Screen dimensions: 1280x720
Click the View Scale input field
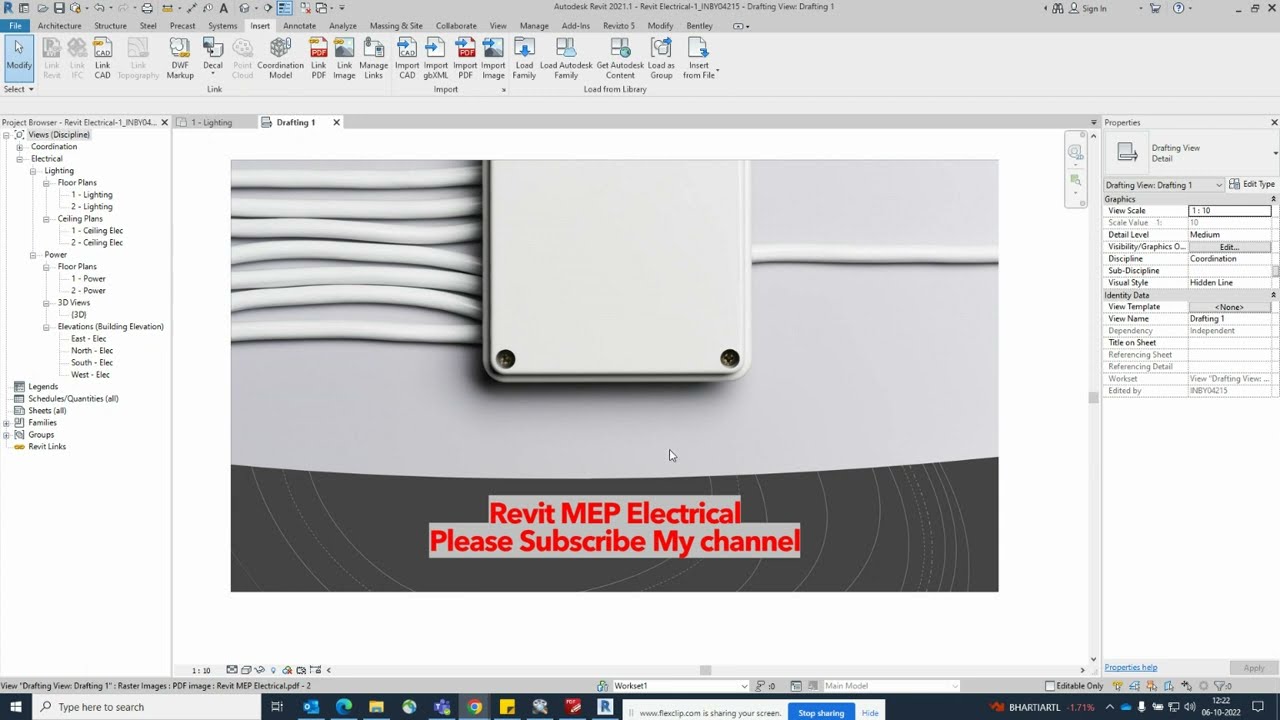click(x=1230, y=211)
